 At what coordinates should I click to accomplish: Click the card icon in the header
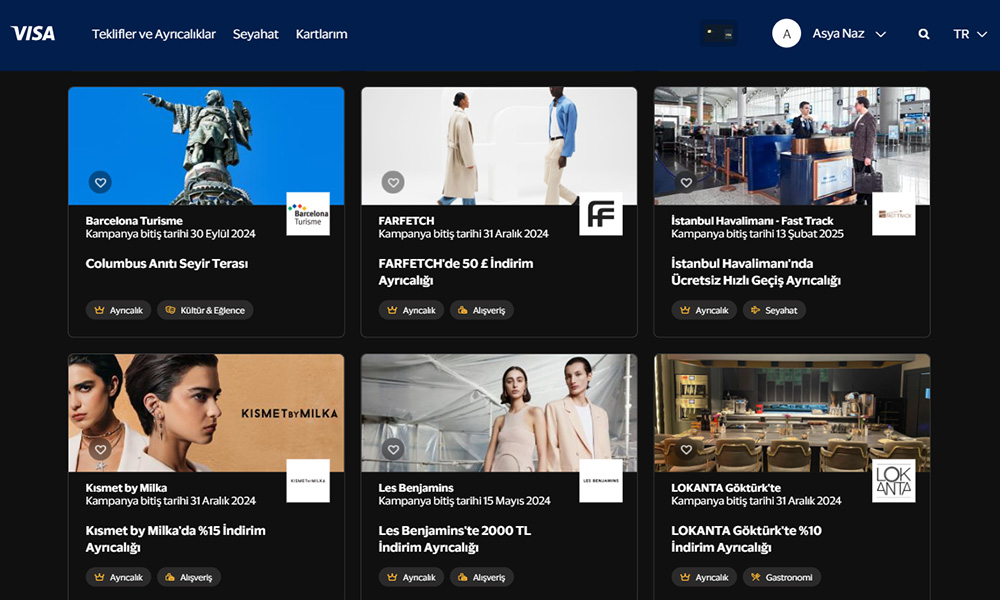(x=718, y=34)
